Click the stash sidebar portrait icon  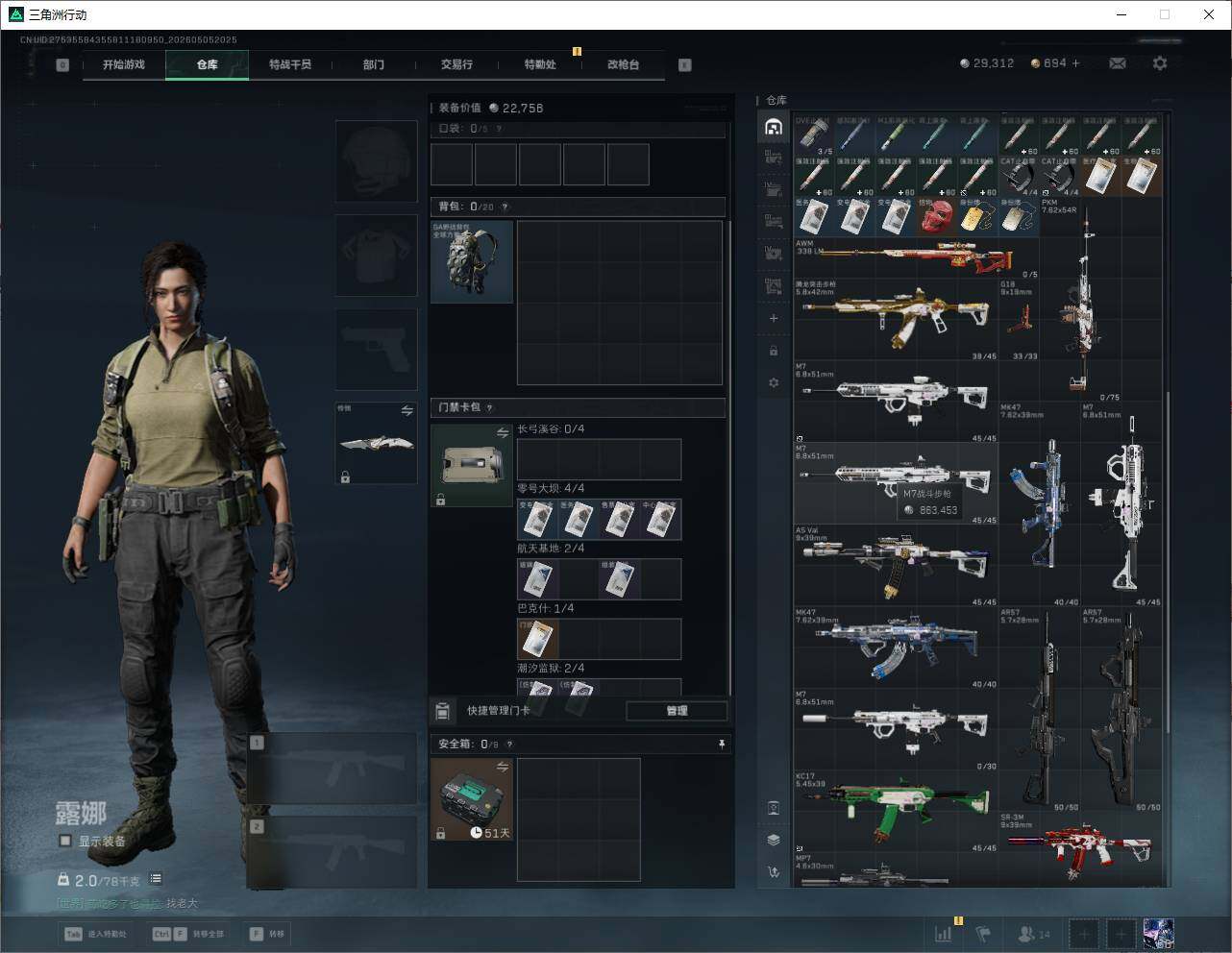[x=774, y=808]
